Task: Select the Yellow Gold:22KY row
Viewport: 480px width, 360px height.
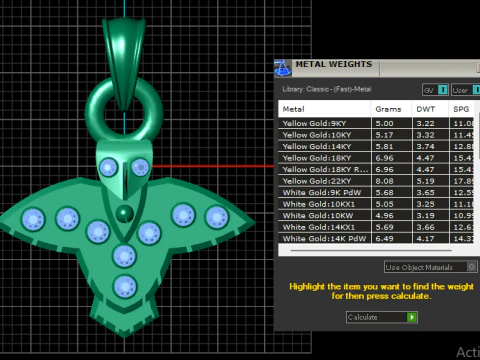Action: tap(376, 181)
